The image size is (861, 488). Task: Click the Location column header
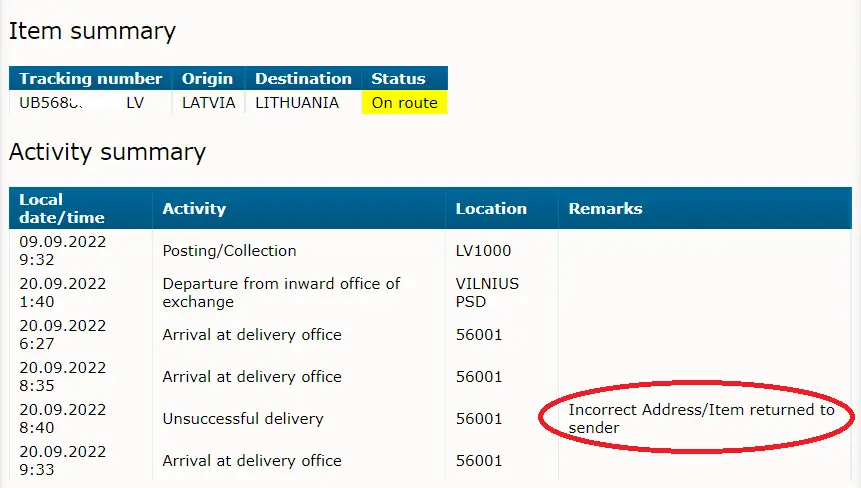point(491,209)
